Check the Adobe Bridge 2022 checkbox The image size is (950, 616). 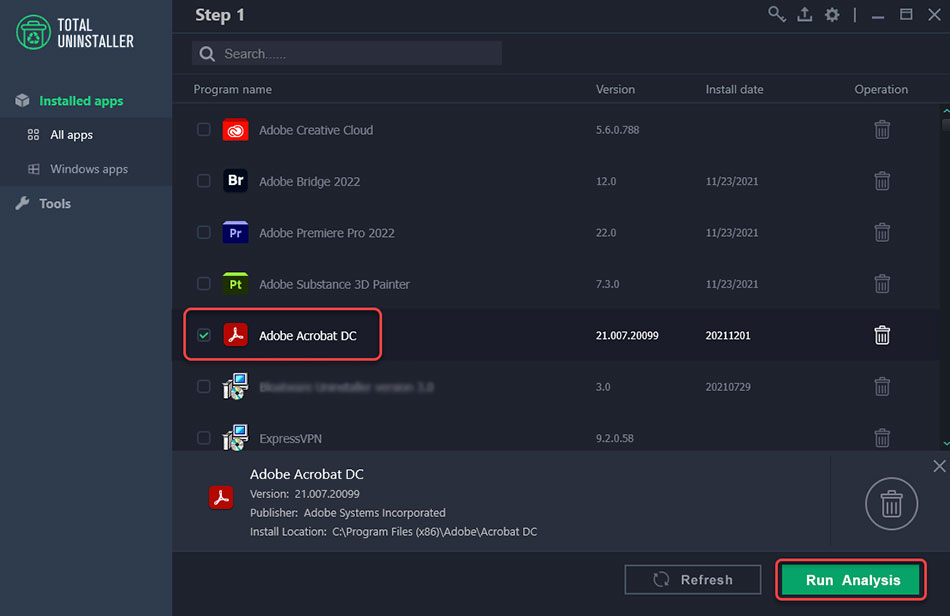click(x=204, y=180)
